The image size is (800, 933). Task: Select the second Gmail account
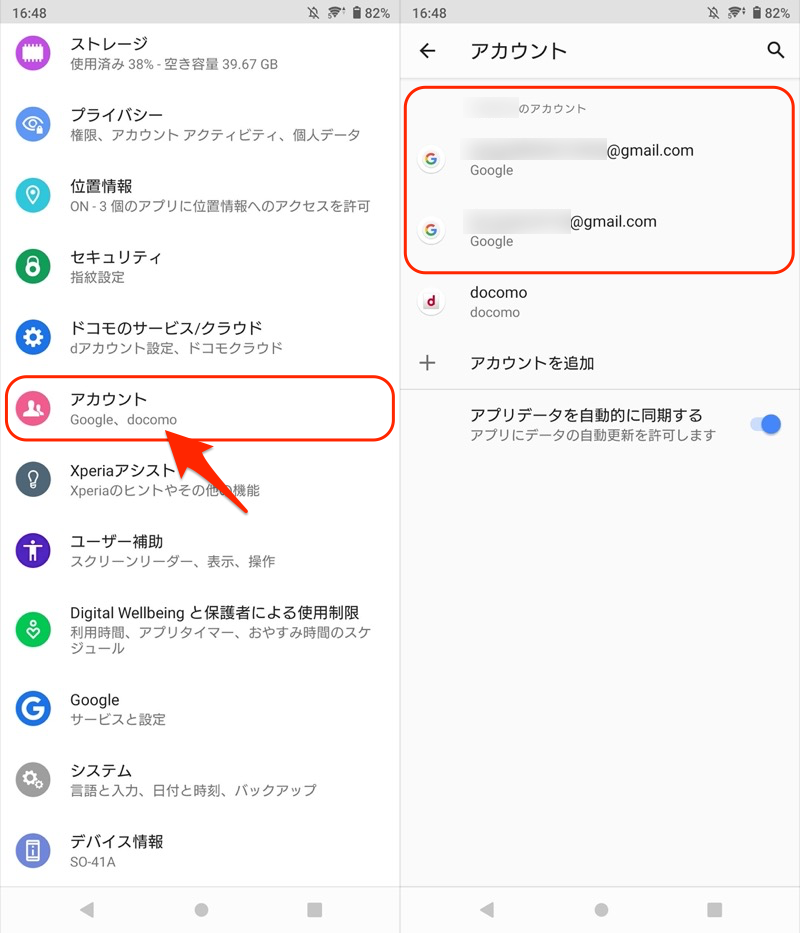point(600,230)
